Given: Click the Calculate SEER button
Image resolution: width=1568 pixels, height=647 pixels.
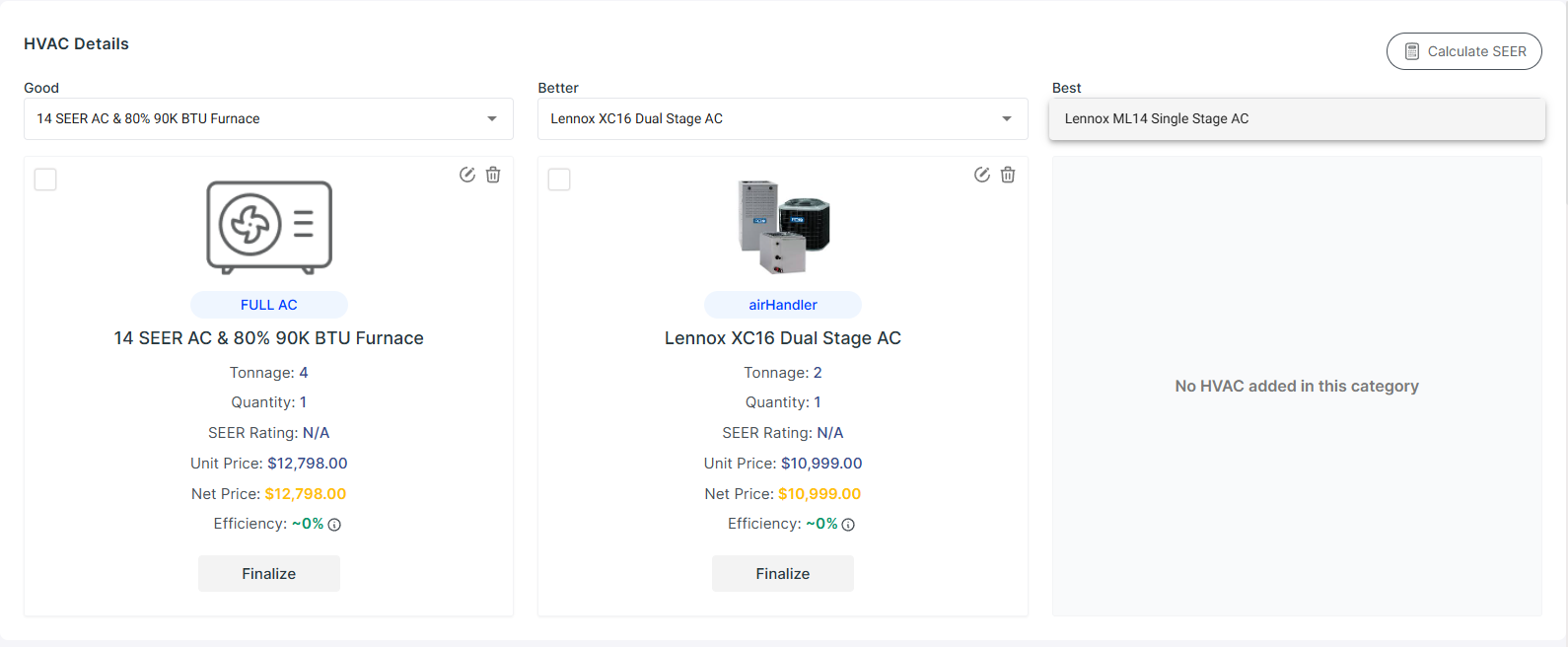Looking at the screenshot, I should [x=1463, y=51].
